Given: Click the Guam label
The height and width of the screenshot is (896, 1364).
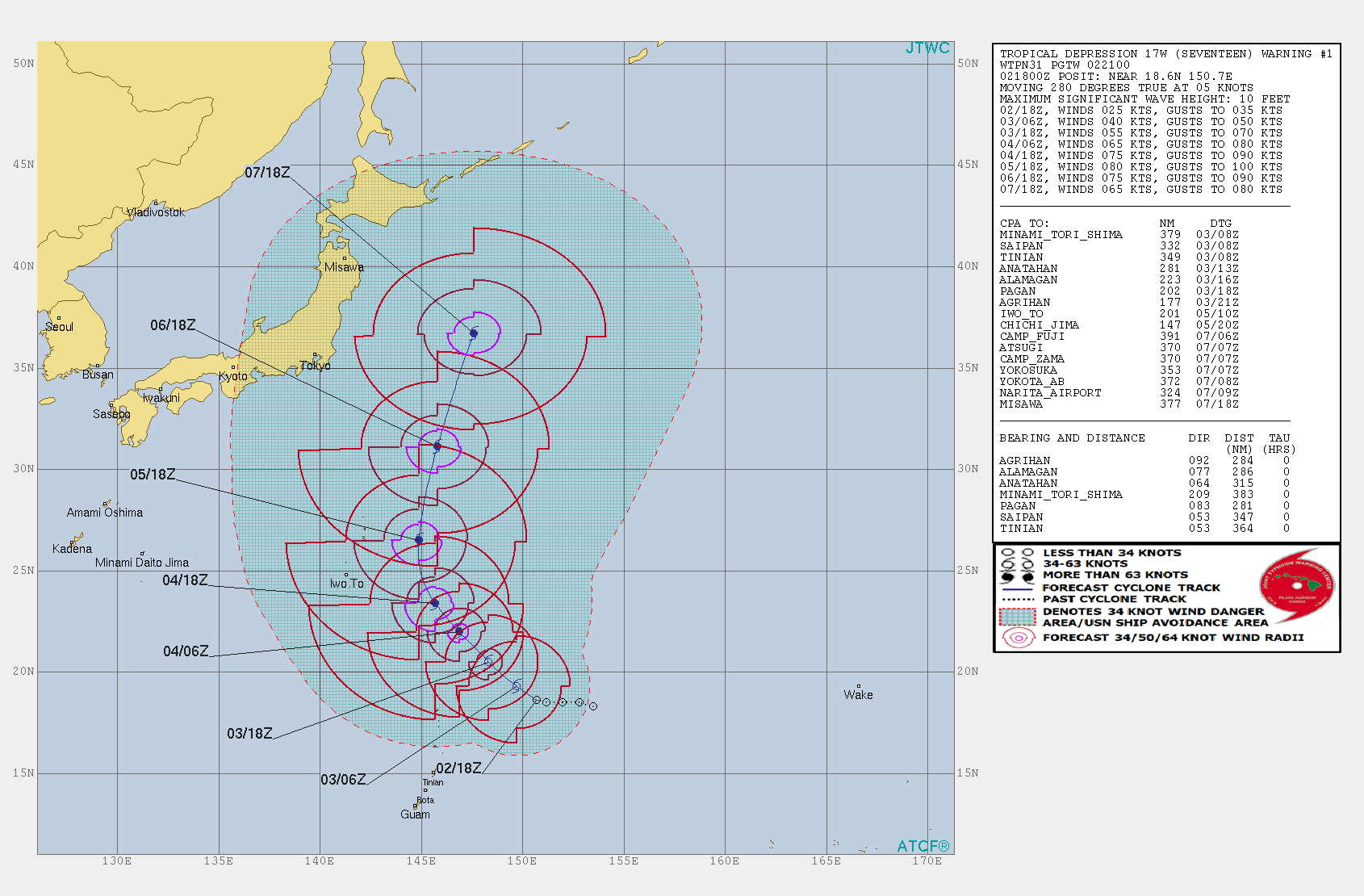Looking at the screenshot, I should coord(415,814).
